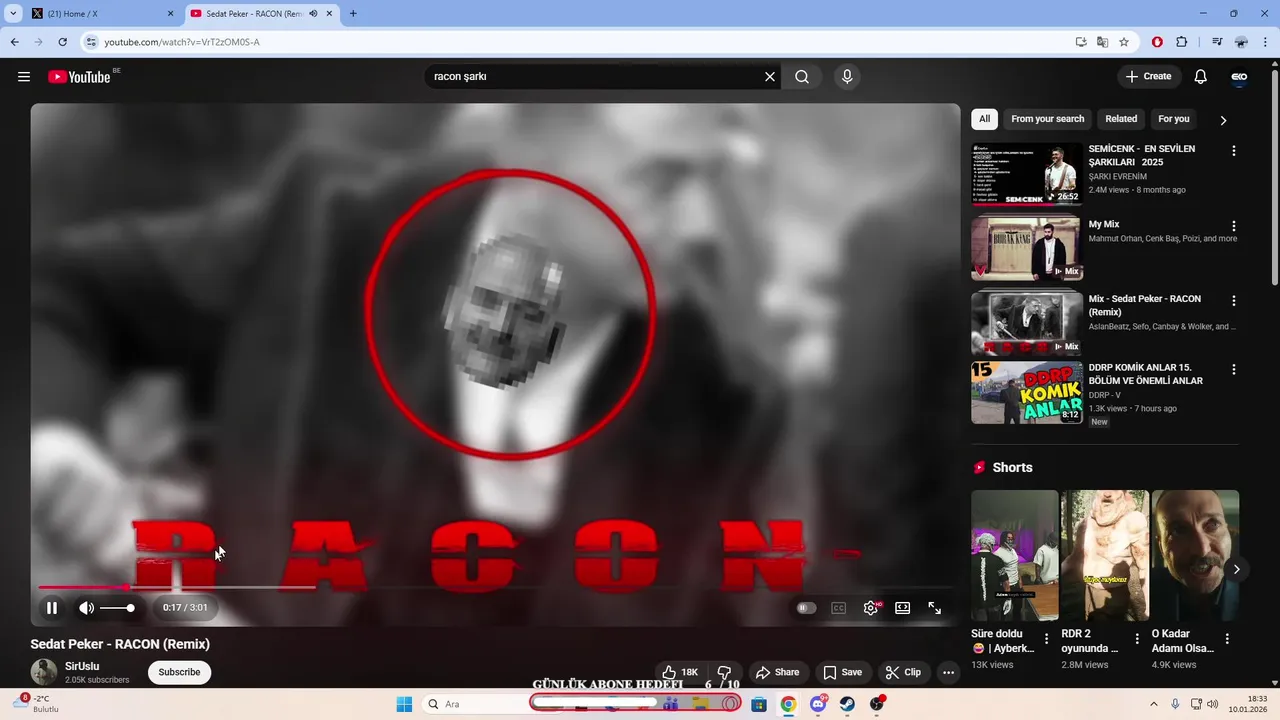Open the Süre doldu short options
Screen dimensions: 1280x720
click(x=1047, y=639)
